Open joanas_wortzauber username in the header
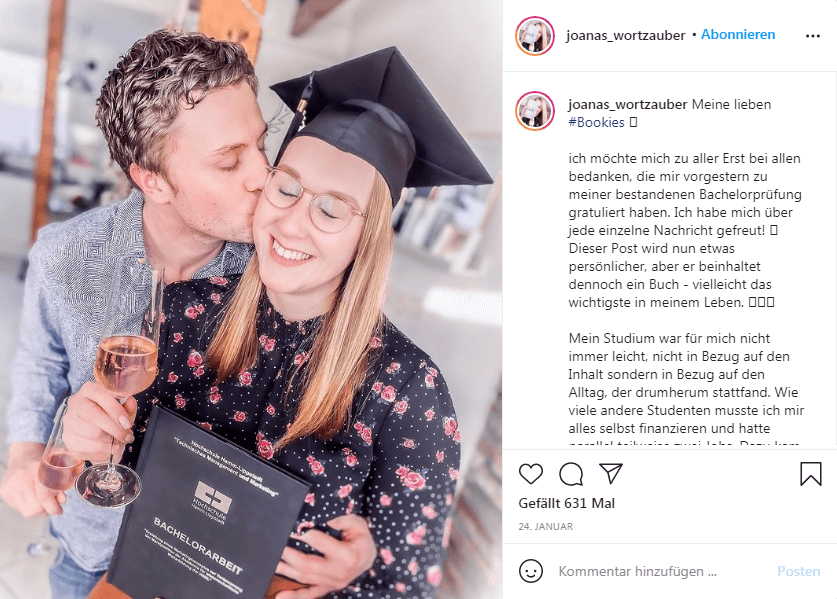 [x=626, y=35]
